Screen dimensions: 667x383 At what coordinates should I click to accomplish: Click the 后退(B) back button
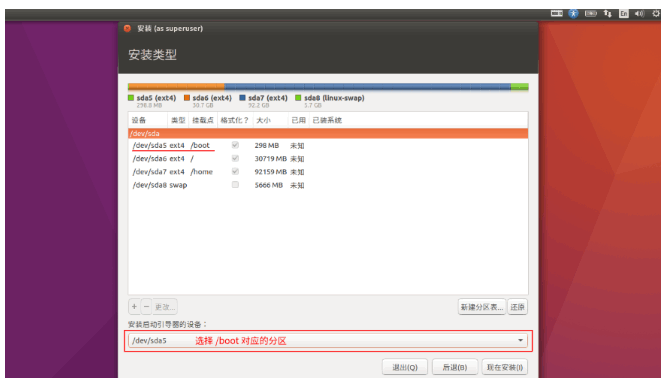(455, 367)
